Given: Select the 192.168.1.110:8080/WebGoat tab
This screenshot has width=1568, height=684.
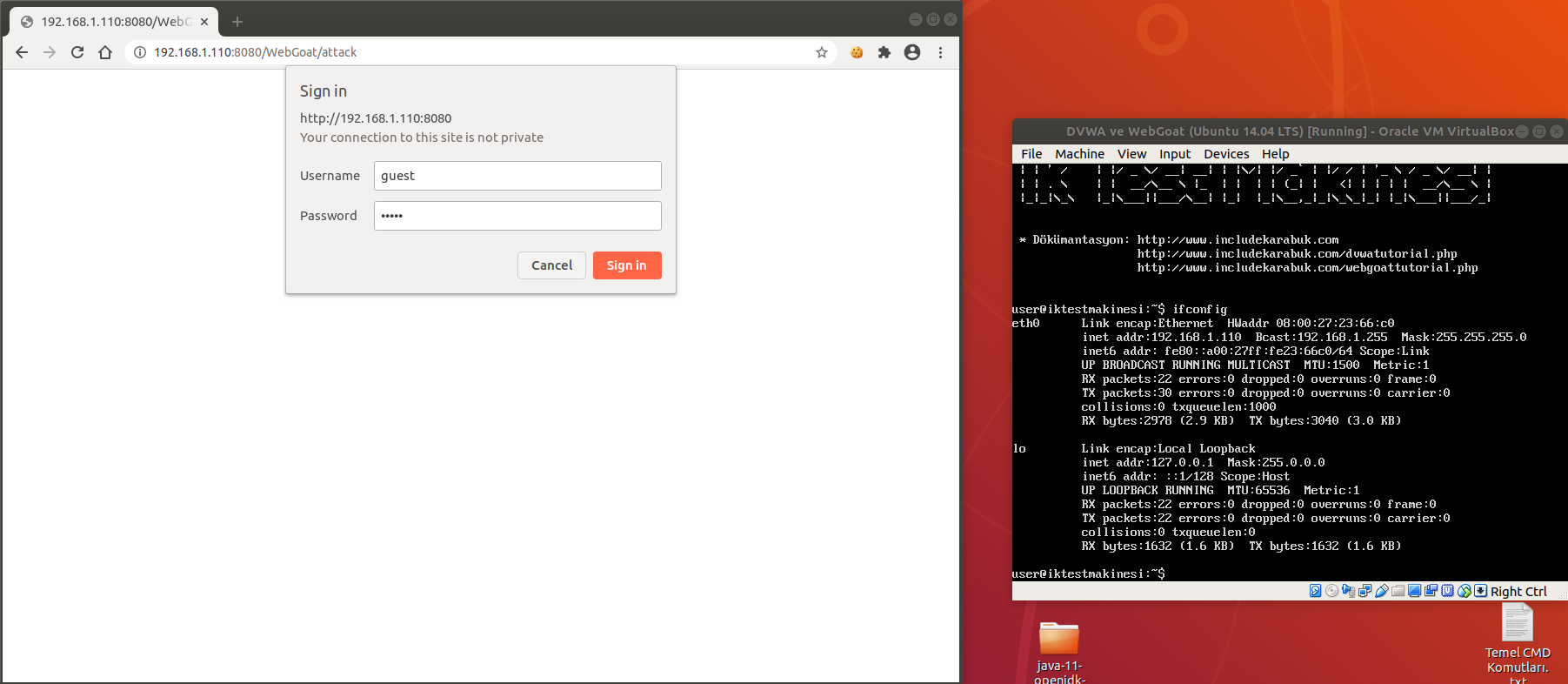Looking at the screenshot, I should 113,22.
